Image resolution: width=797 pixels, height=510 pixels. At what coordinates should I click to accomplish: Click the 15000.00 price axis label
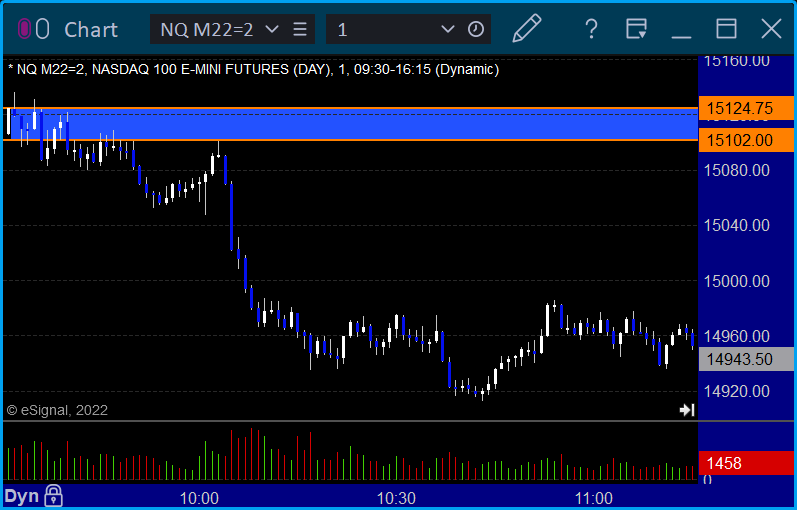click(x=737, y=281)
